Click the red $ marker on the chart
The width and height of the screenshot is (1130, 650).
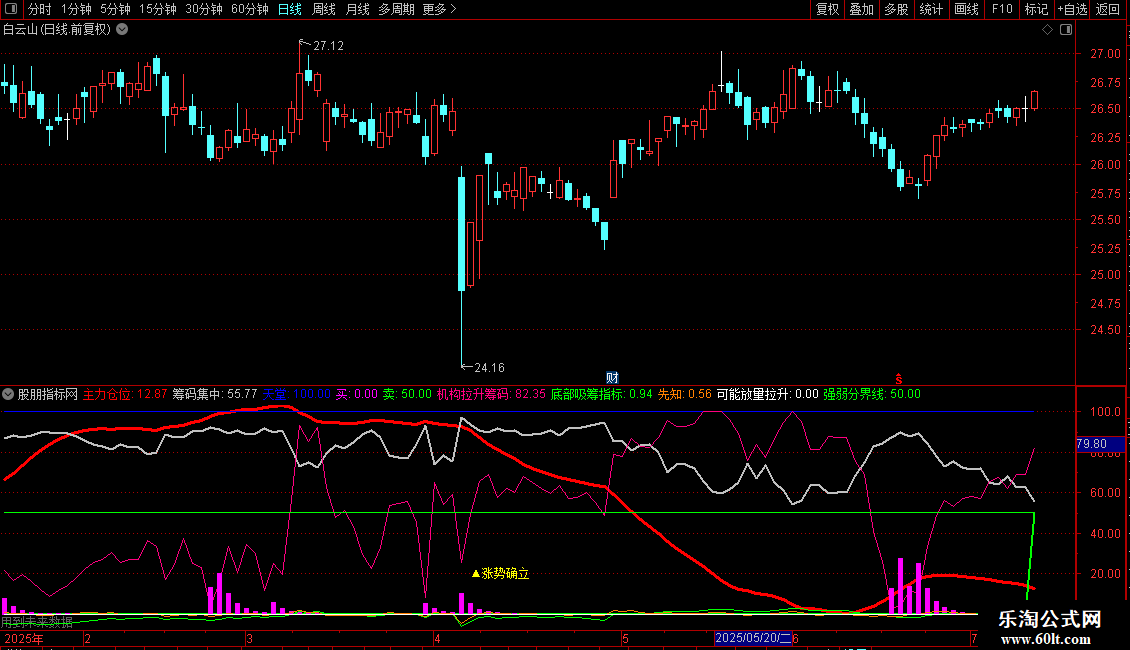click(899, 379)
